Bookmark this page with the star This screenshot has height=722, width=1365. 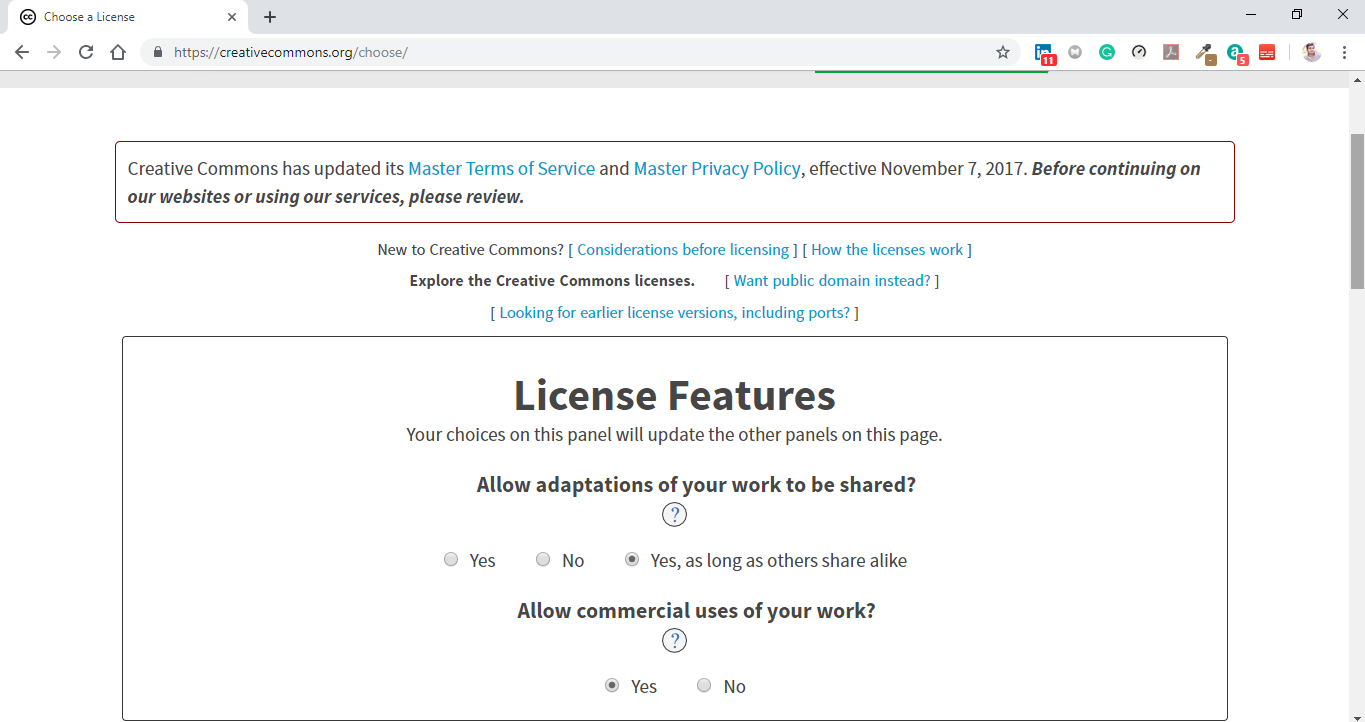[x=1003, y=52]
